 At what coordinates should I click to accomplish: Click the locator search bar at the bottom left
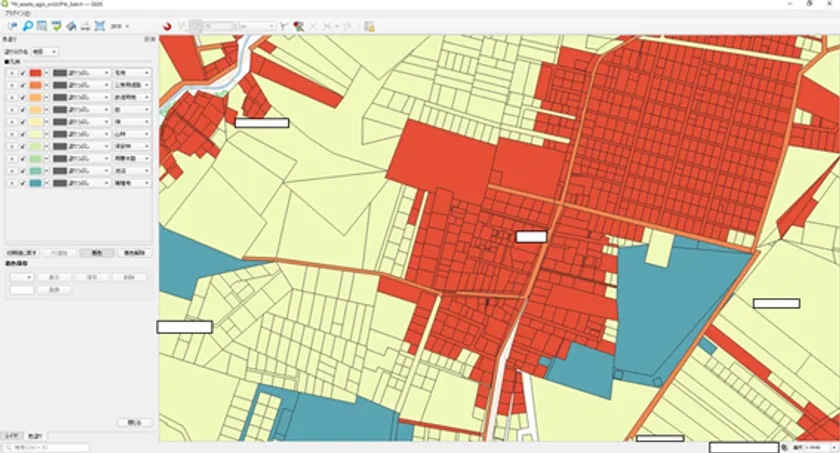[x=46, y=447]
